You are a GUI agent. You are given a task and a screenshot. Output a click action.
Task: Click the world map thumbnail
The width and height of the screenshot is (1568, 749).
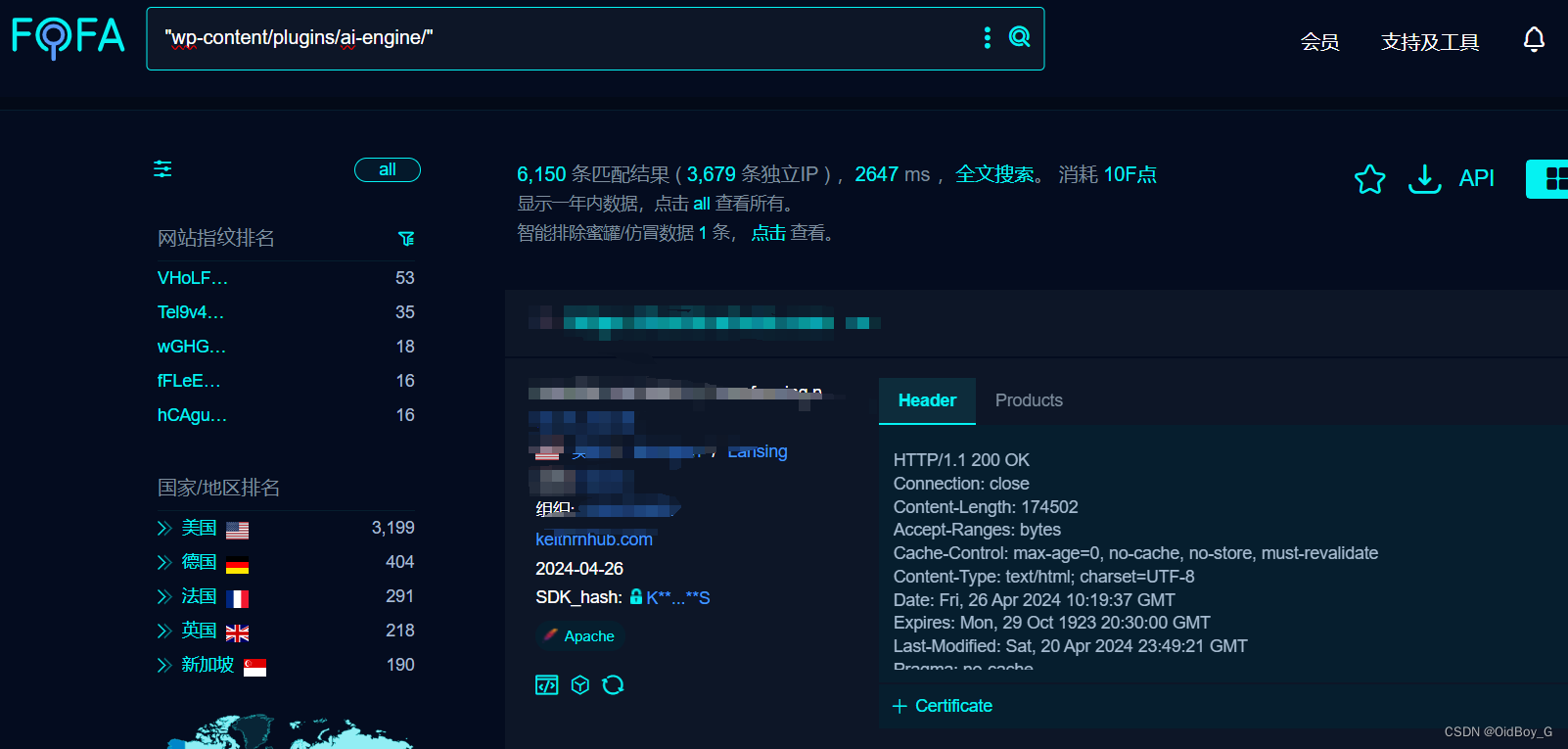[289, 731]
